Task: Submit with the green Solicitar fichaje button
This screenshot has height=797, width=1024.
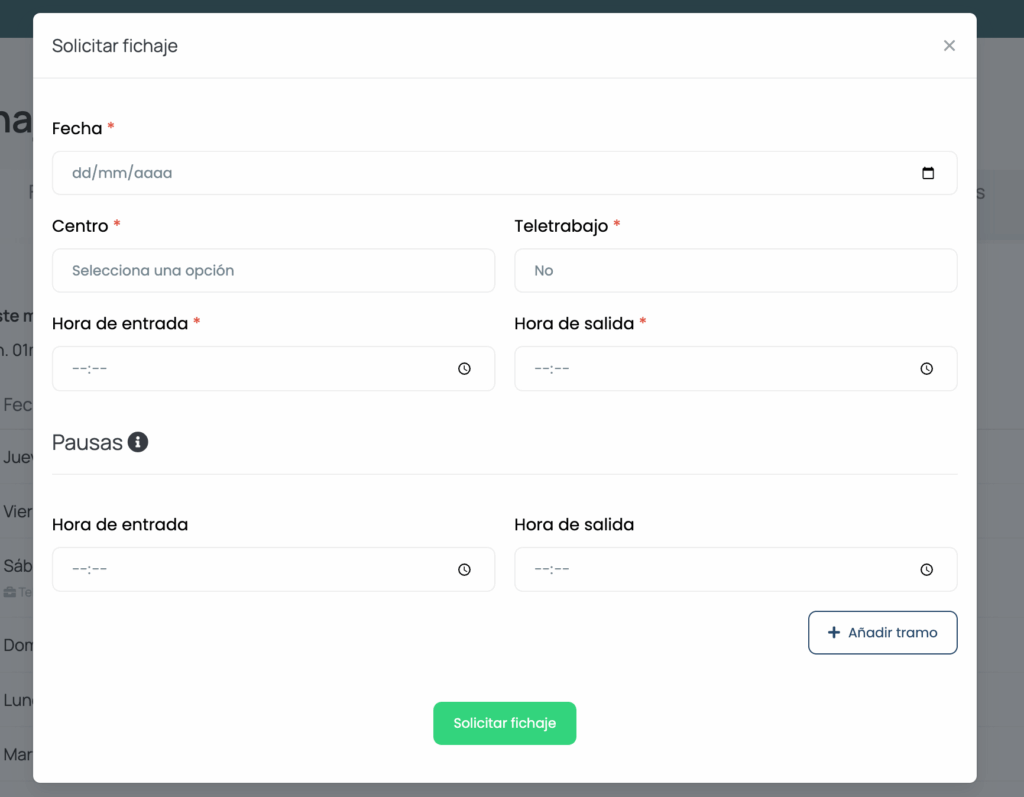Action: [x=504, y=723]
